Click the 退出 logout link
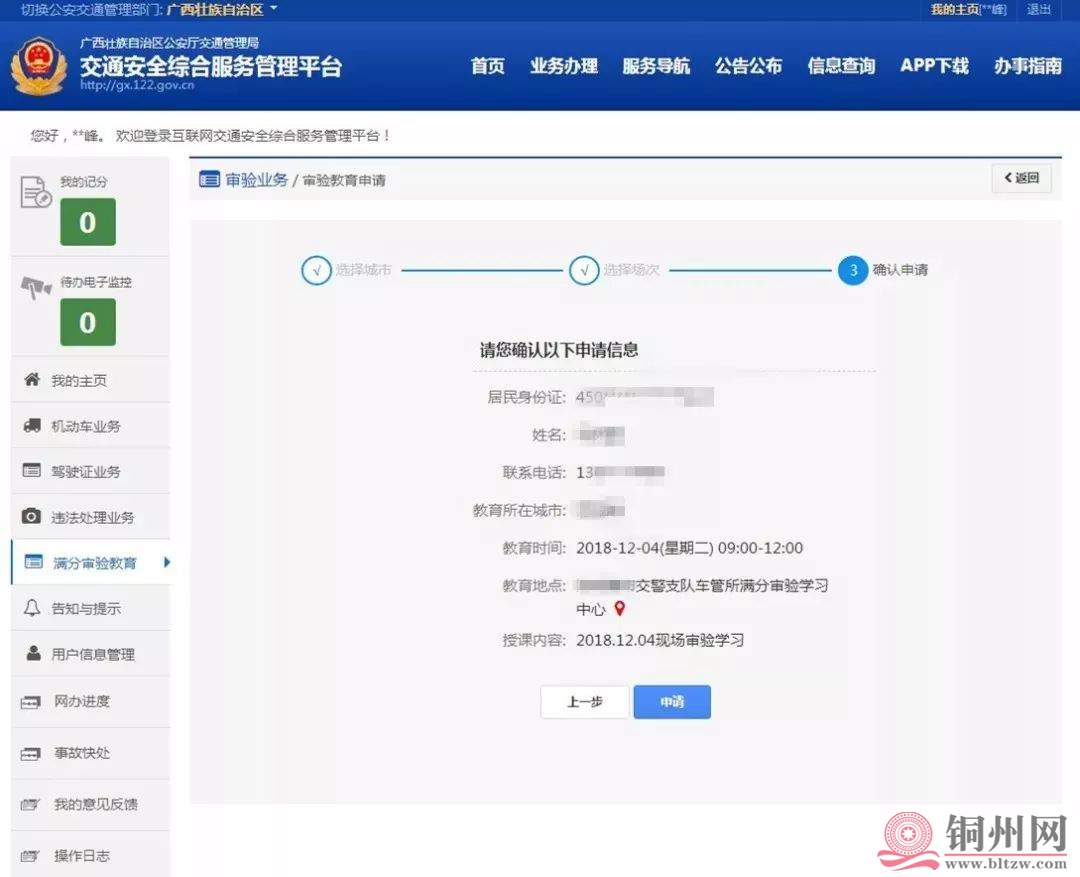Image resolution: width=1080 pixels, height=877 pixels. pos(1039,10)
